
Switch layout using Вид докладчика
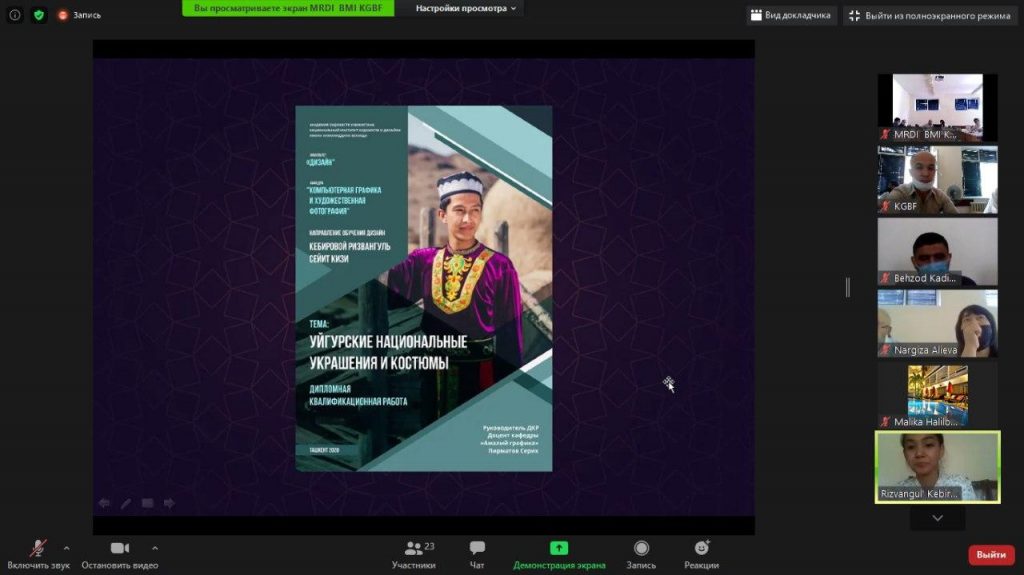coord(790,15)
